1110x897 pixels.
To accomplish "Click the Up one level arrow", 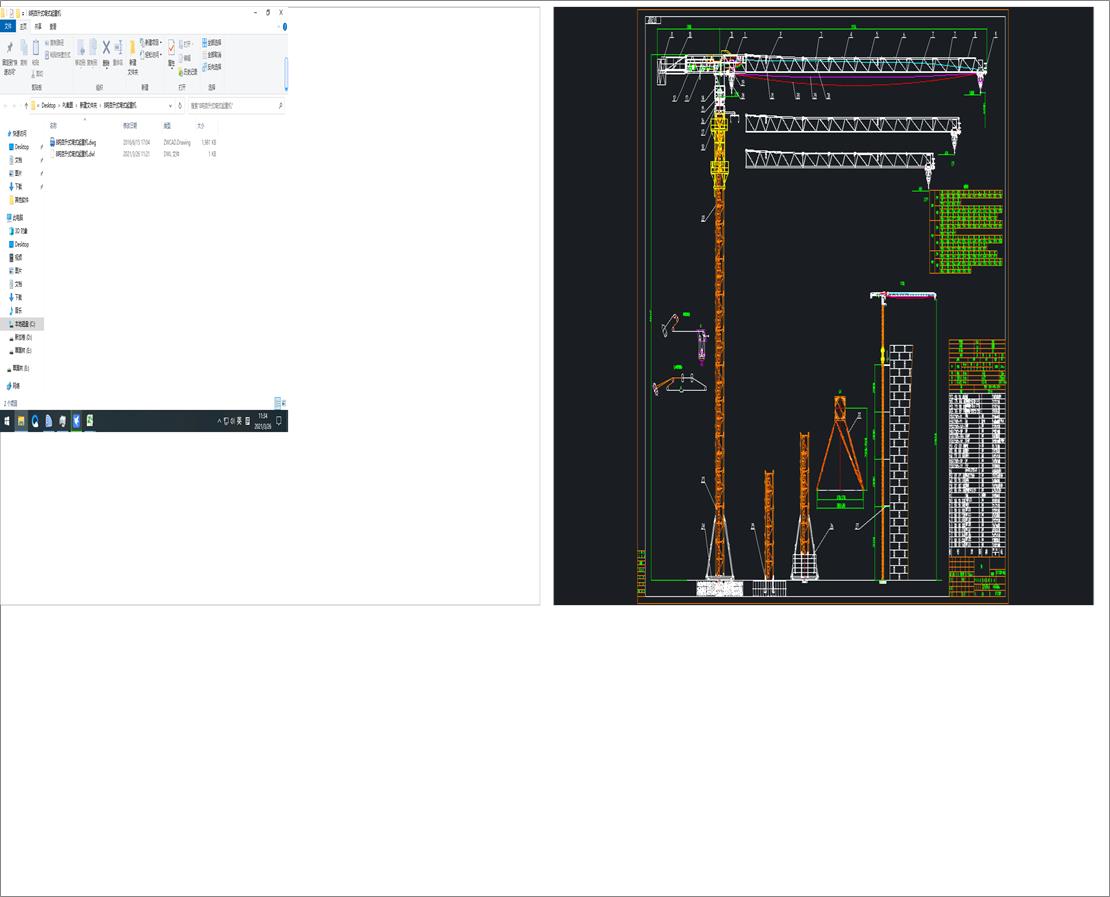I will pyautogui.click(x=26, y=105).
